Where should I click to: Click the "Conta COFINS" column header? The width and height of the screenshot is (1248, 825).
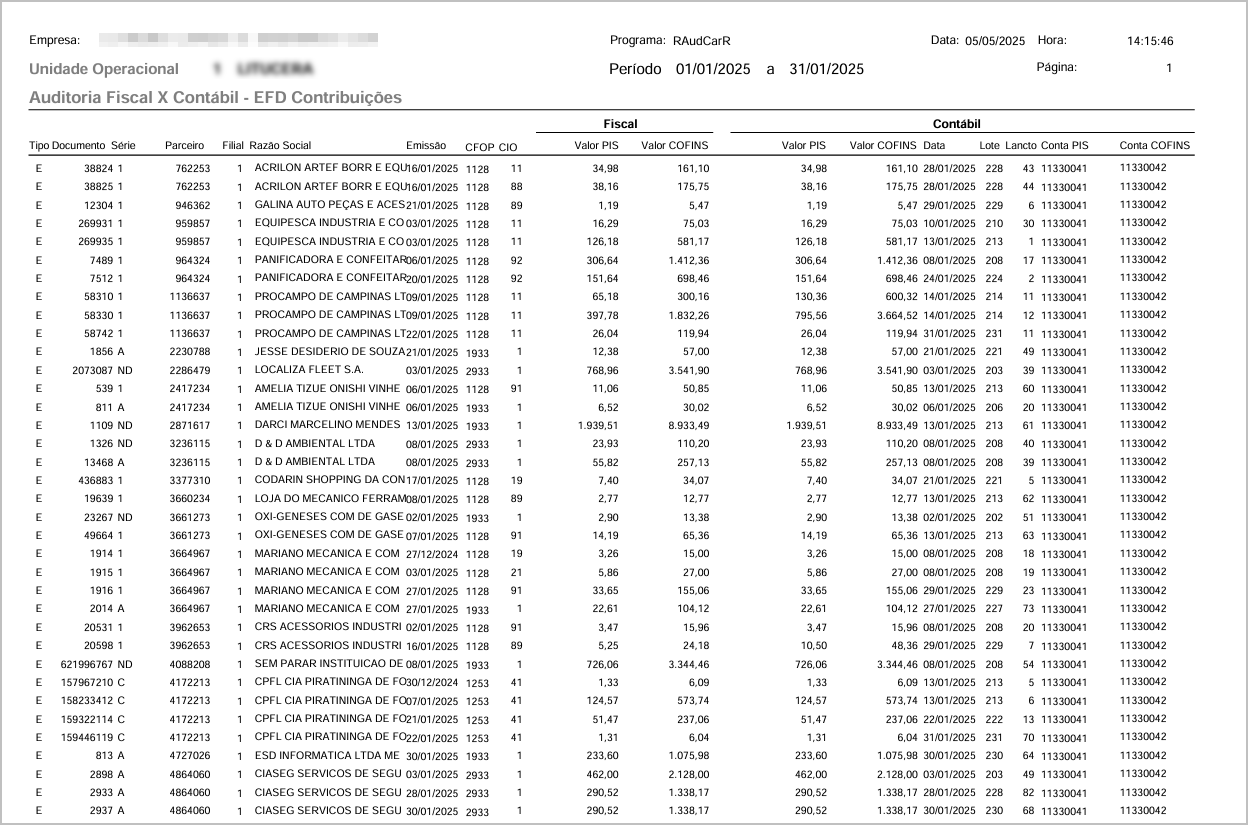[x=1155, y=146]
